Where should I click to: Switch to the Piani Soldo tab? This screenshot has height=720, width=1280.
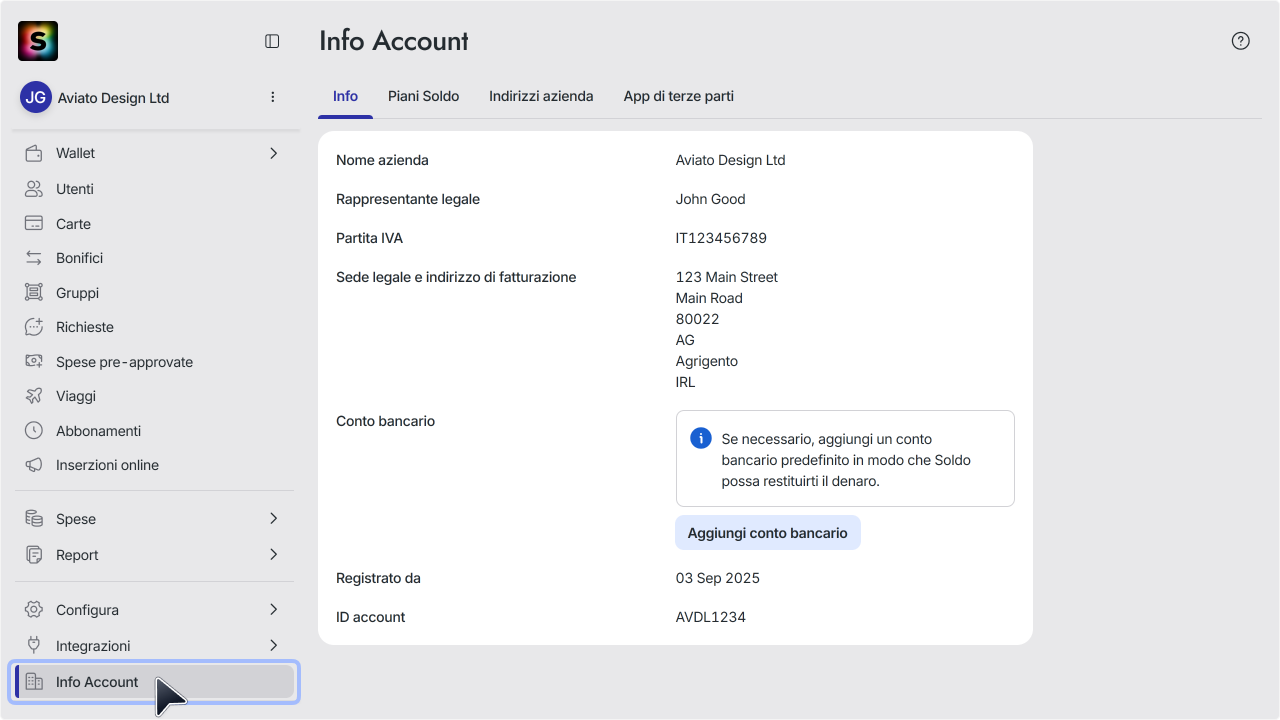click(424, 97)
